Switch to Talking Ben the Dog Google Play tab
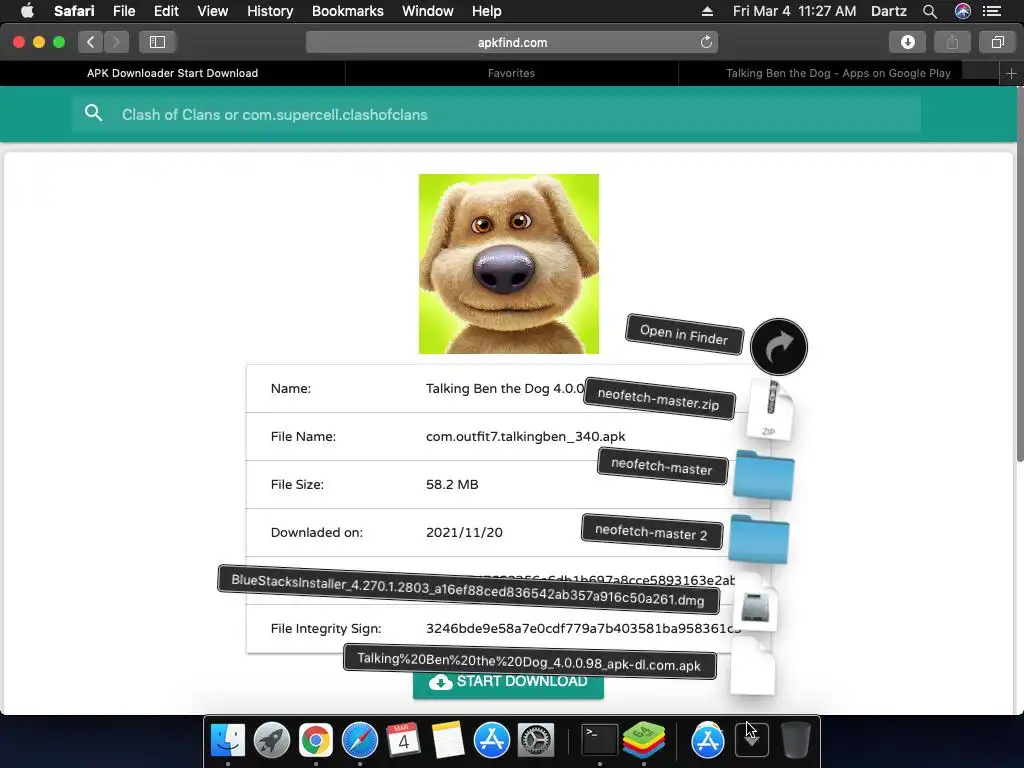The width and height of the screenshot is (1024, 768). pyautogui.click(x=838, y=73)
